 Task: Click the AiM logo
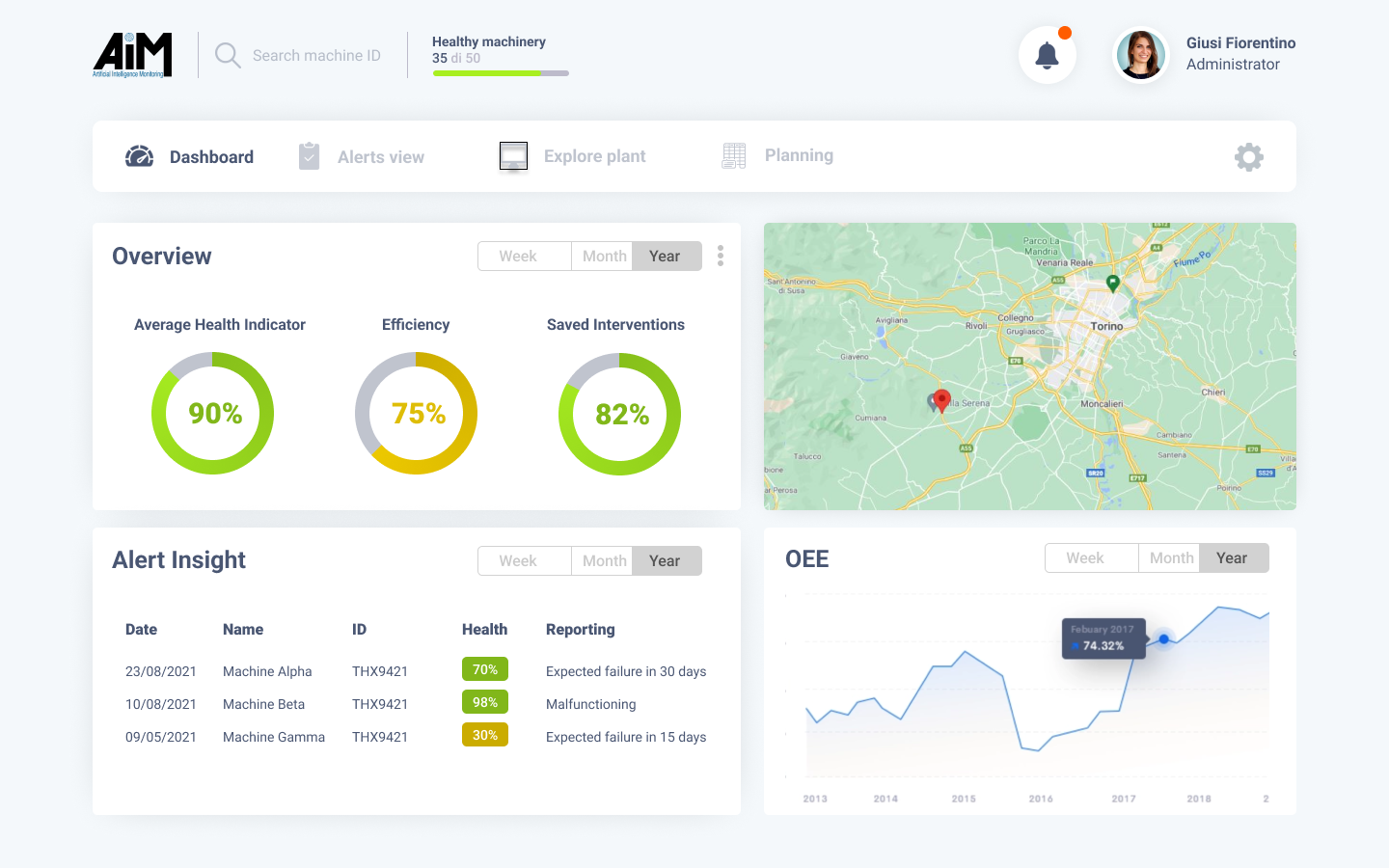coord(132,55)
